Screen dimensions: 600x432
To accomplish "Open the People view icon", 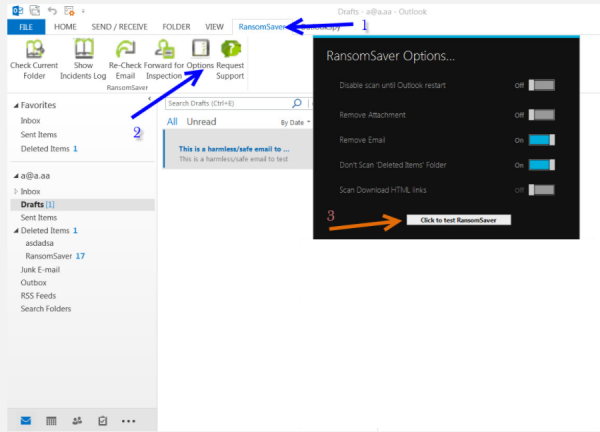I will (77, 421).
